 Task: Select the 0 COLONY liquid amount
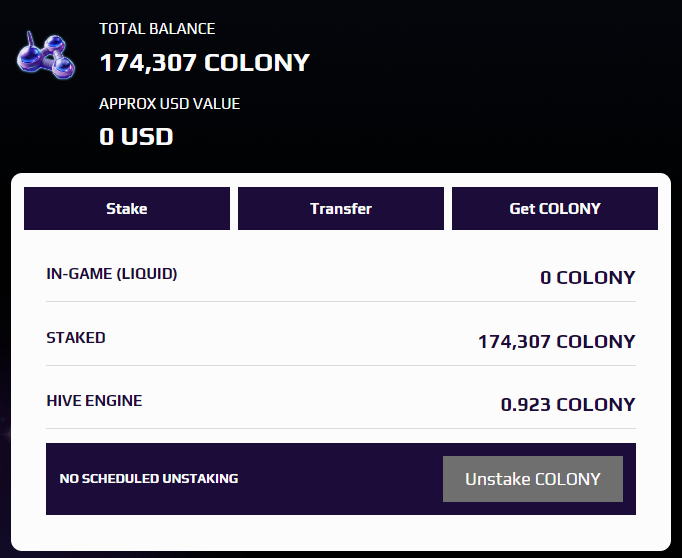588,277
